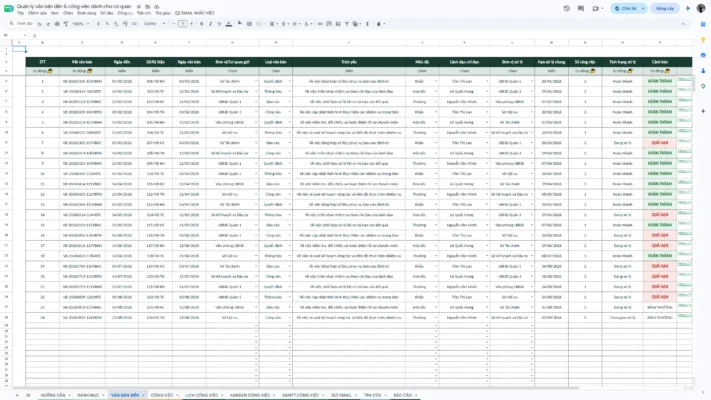Switch to HƯỚNG DẪN sheet tab
The height and width of the screenshot is (400, 711).
click(x=53, y=395)
